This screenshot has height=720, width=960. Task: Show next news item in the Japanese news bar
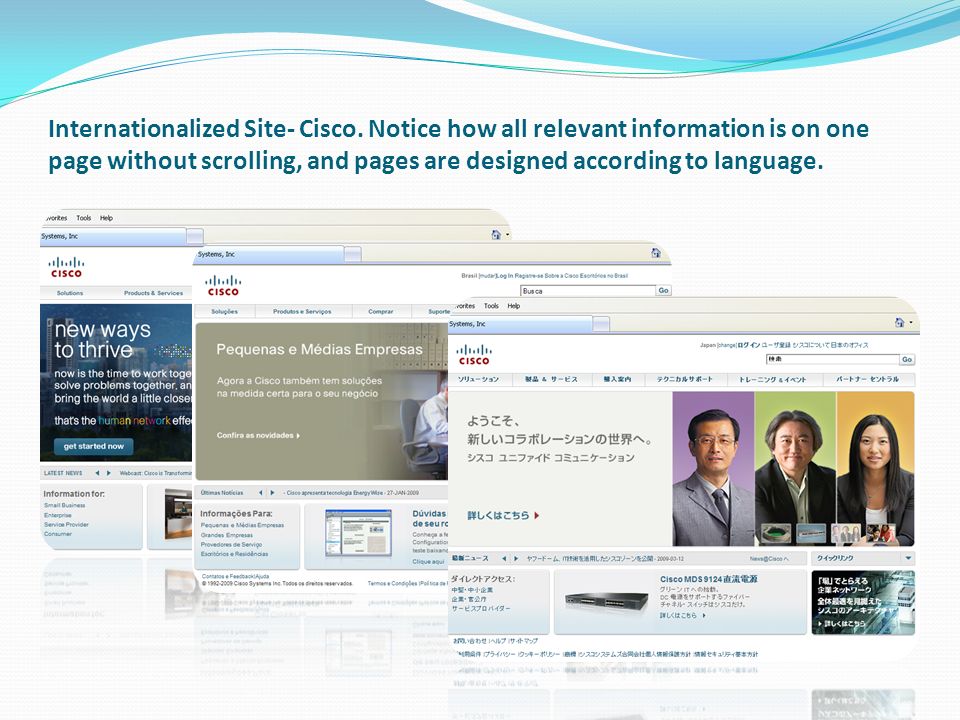[516, 558]
